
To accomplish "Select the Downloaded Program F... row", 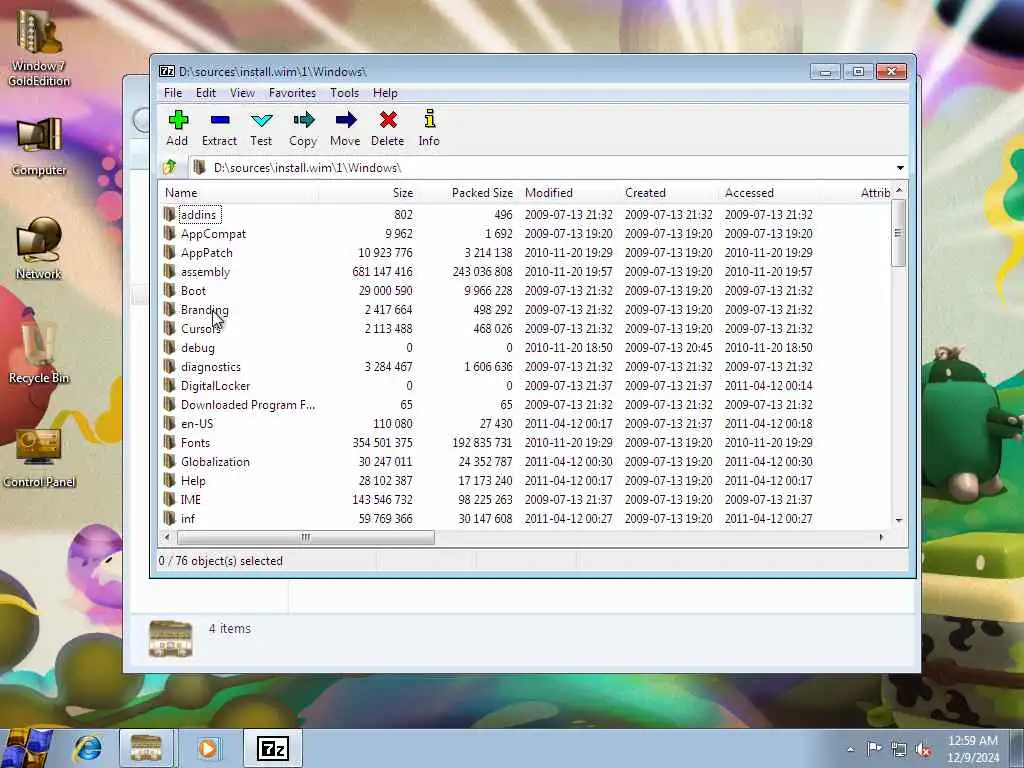I will click(525, 404).
